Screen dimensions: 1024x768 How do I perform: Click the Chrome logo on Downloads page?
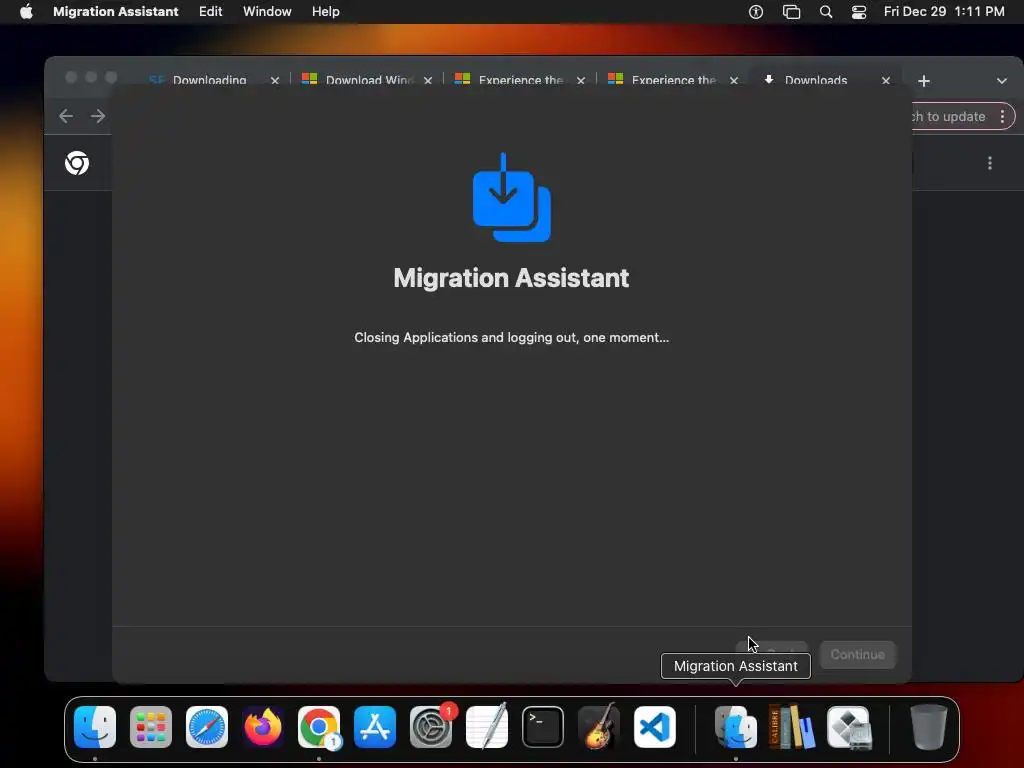(77, 163)
